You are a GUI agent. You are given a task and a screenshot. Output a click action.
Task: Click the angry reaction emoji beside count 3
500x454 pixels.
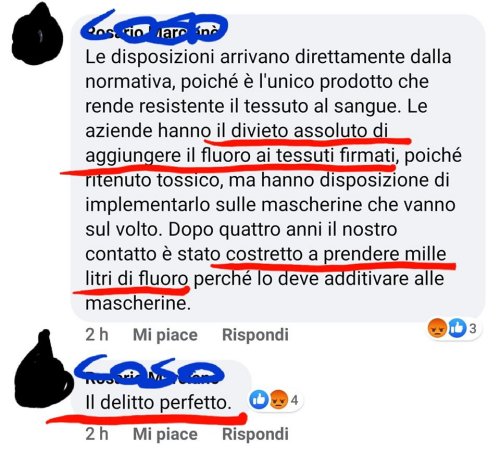(437, 328)
